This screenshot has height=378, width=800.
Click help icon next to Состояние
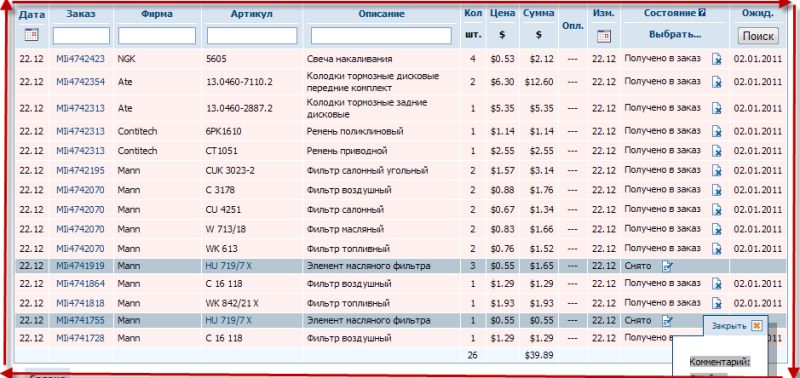pyautogui.click(x=702, y=13)
